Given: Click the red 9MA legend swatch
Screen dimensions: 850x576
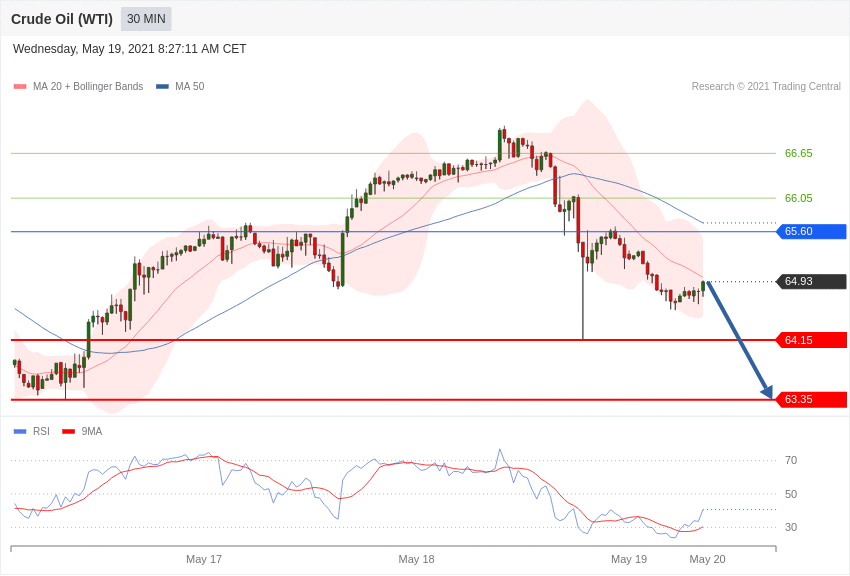Looking at the screenshot, I should tap(69, 431).
